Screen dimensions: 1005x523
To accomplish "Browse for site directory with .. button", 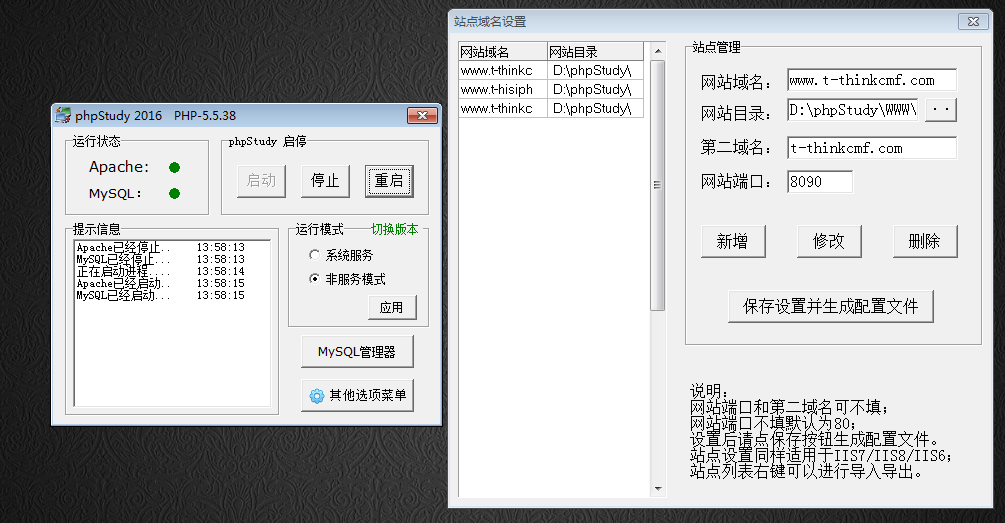I will click(x=941, y=110).
